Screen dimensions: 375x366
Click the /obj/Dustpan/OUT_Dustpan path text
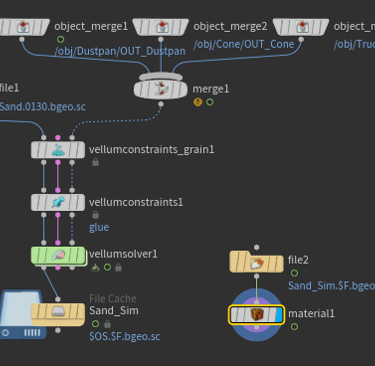(120, 51)
